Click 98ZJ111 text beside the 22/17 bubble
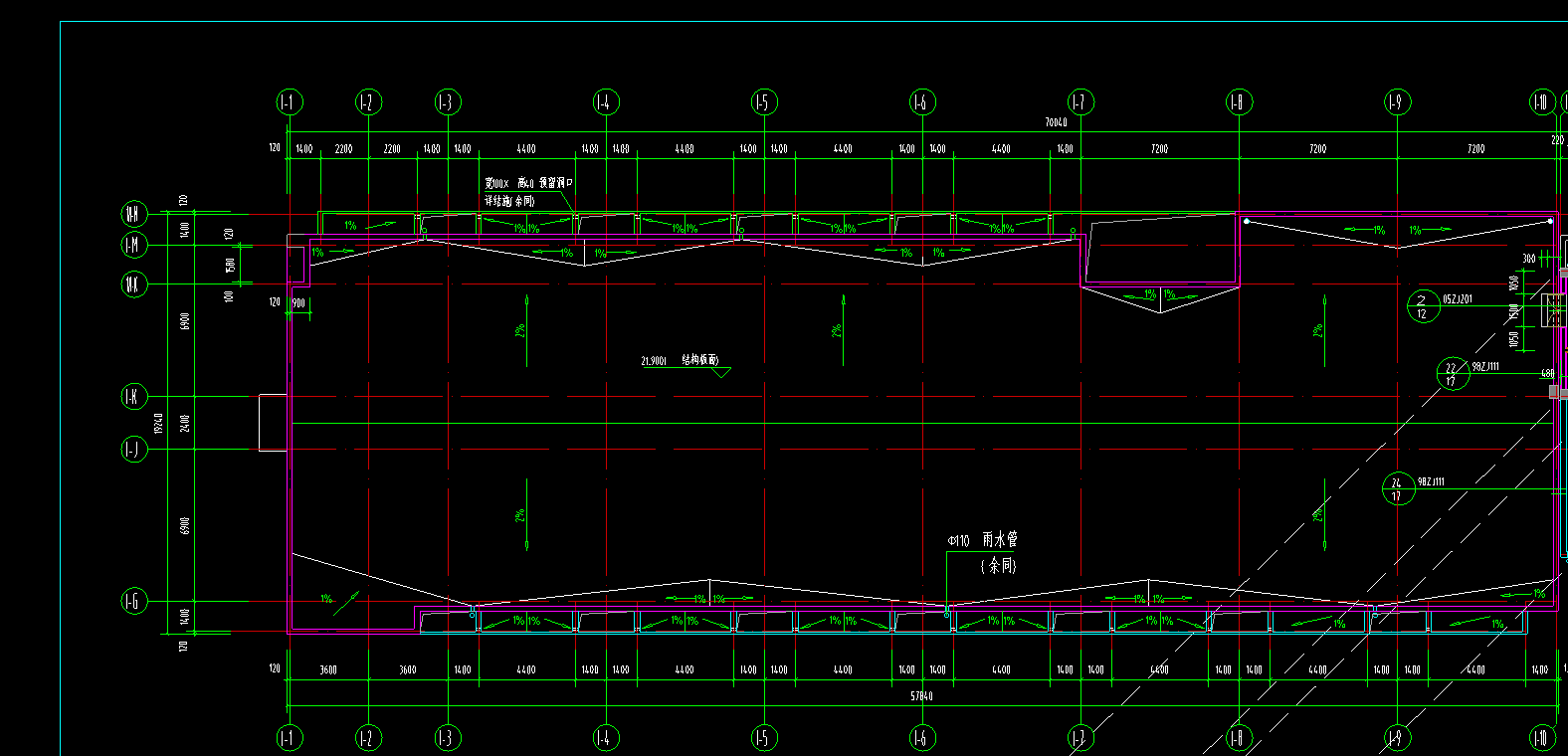 coord(1485,366)
